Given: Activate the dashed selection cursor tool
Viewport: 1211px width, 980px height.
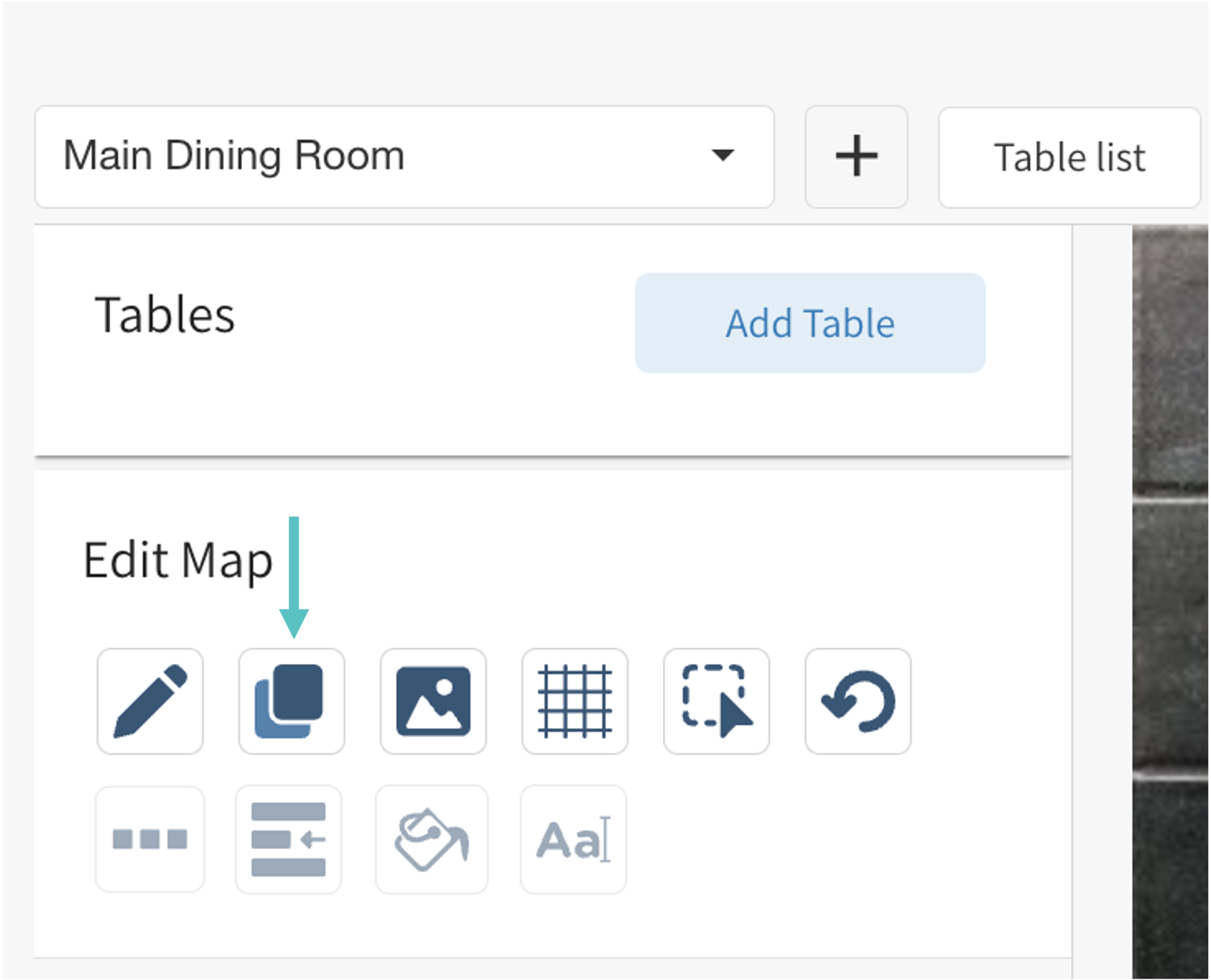Looking at the screenshot, I should point(716,701).
